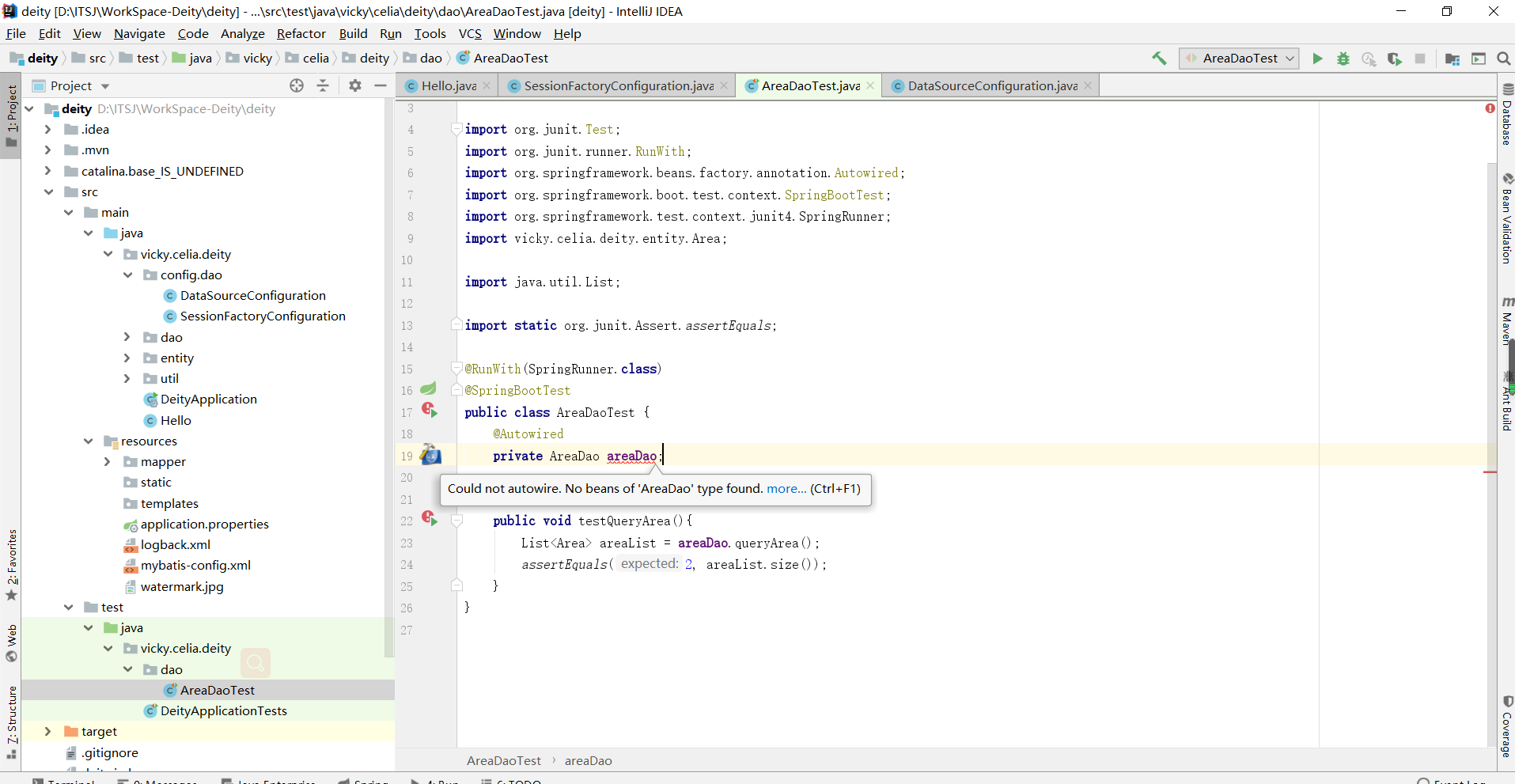Switch to DataSourceConfiguration.java tab
The image size is (1515, 784).
[x=992, y=85]
